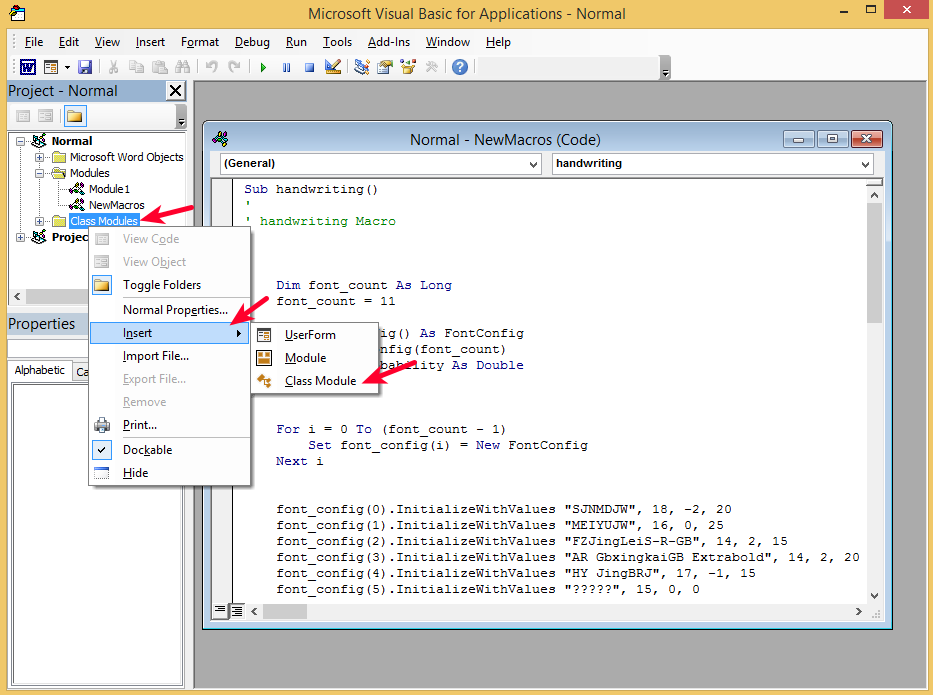The image size is (933, 695).
Task: Click Toggle Folders icon in Project panel
Action: 75,116
